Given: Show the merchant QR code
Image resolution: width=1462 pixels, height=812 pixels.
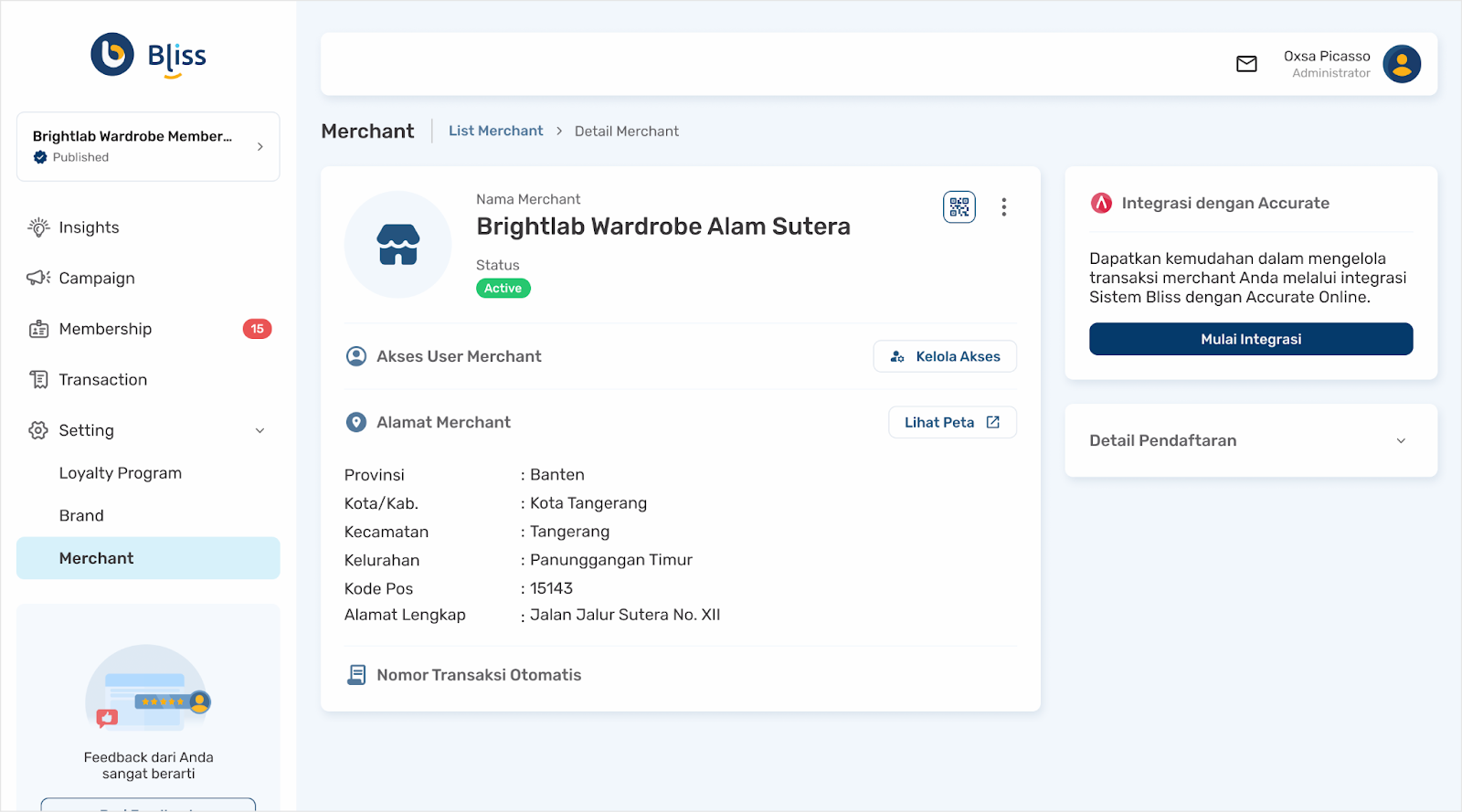Looking at the screenshot, I should point(959,207).
